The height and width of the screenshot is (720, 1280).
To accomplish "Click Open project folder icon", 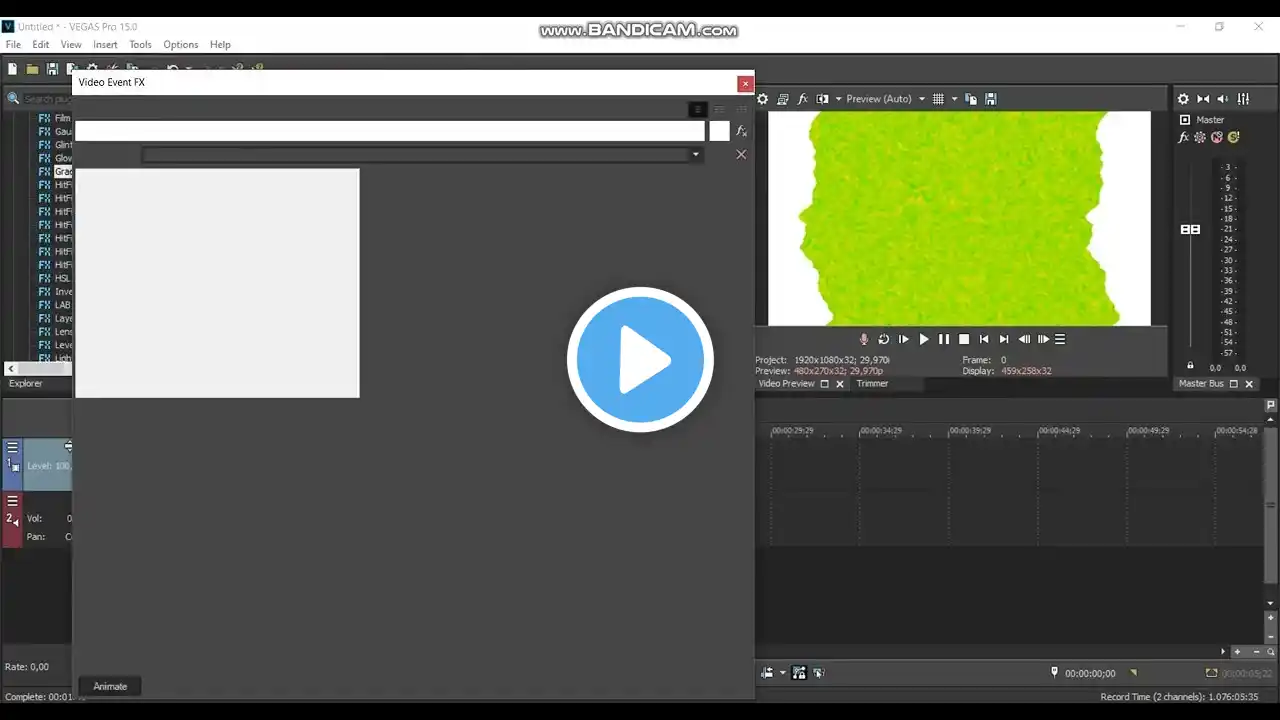I will (32, 69).
